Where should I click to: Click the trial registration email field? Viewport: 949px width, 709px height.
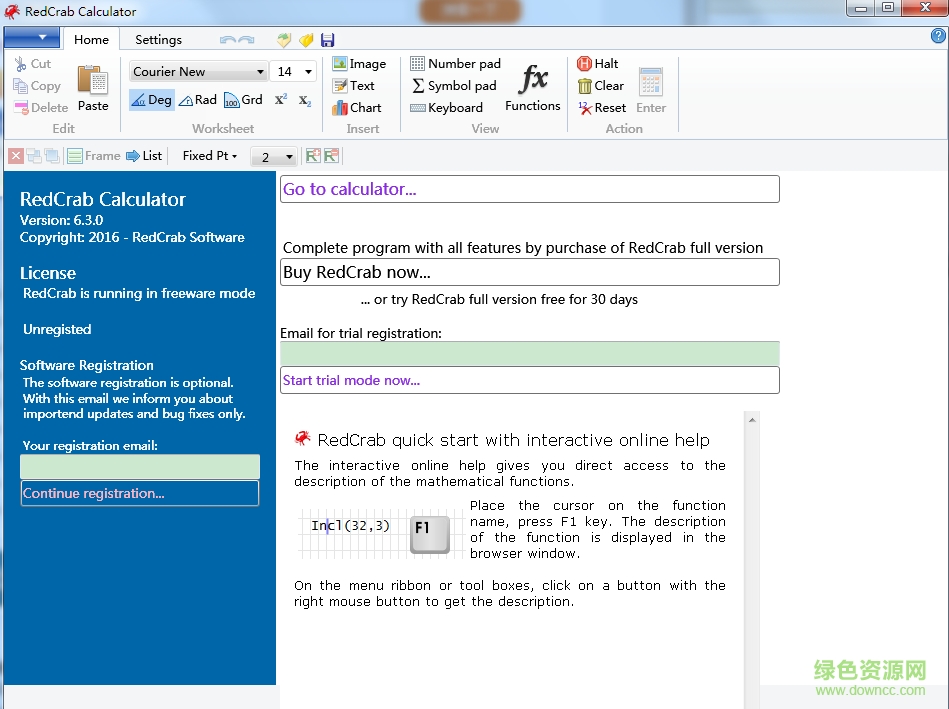529,353
